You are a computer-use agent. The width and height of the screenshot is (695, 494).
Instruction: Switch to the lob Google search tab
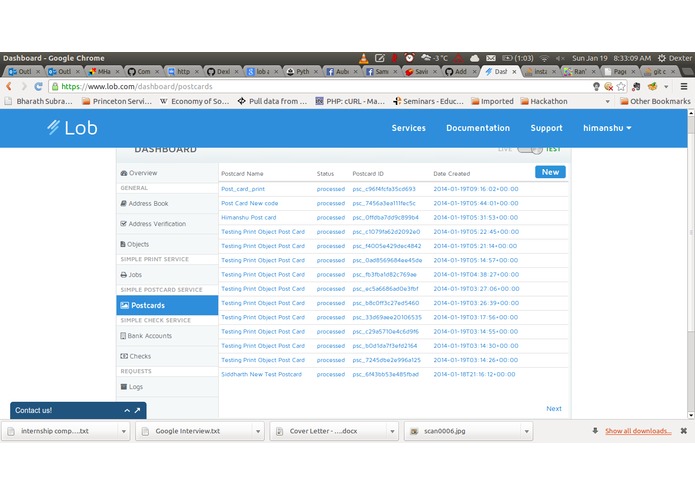262,71
